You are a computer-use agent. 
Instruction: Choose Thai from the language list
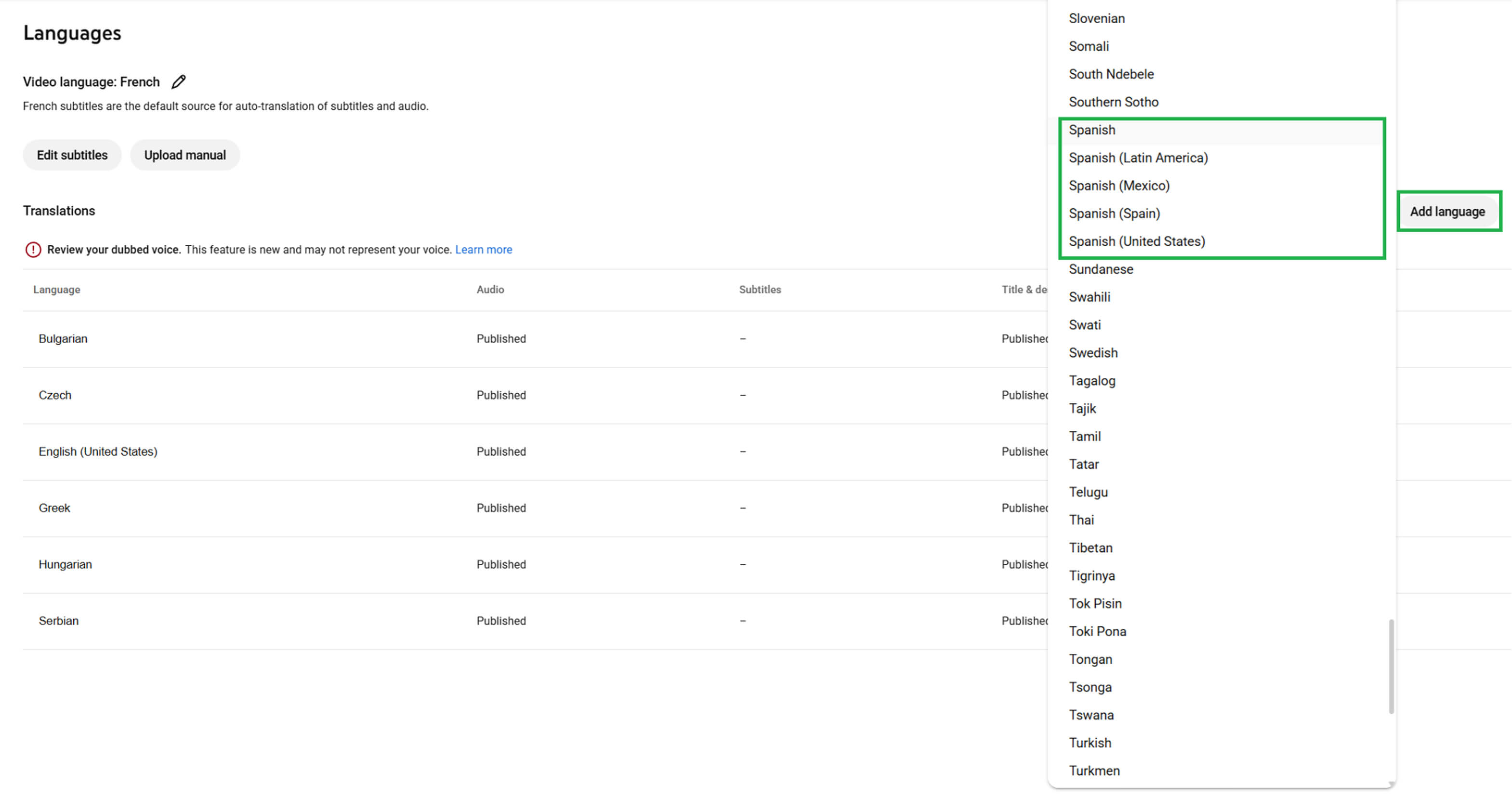tap(1222, 520)
